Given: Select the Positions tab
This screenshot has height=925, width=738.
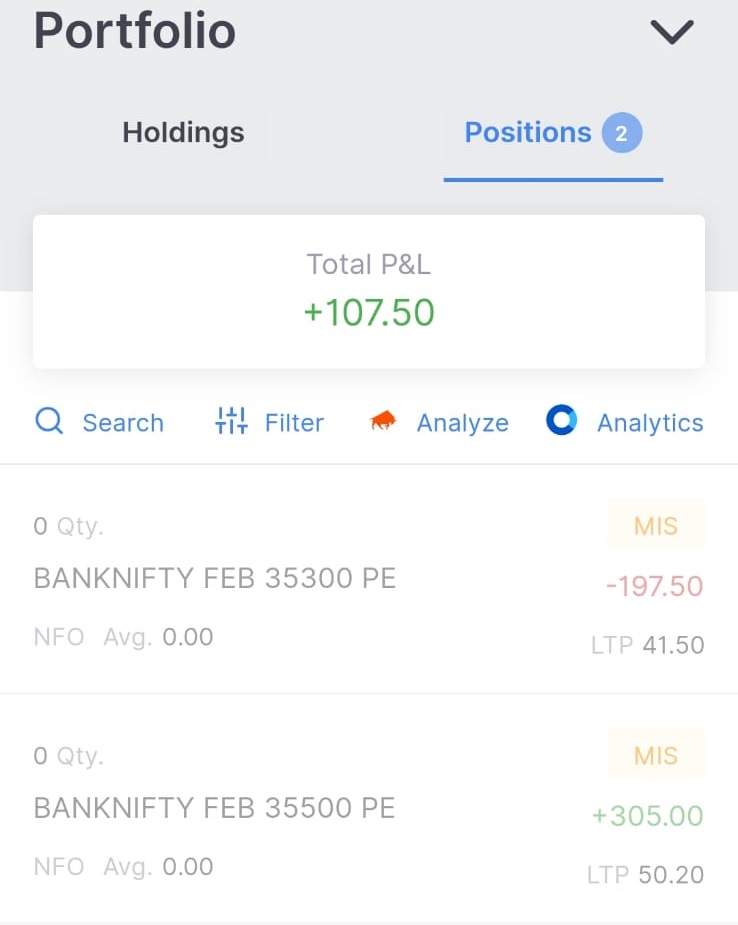Looking at the screenshot, I should 528,133.
